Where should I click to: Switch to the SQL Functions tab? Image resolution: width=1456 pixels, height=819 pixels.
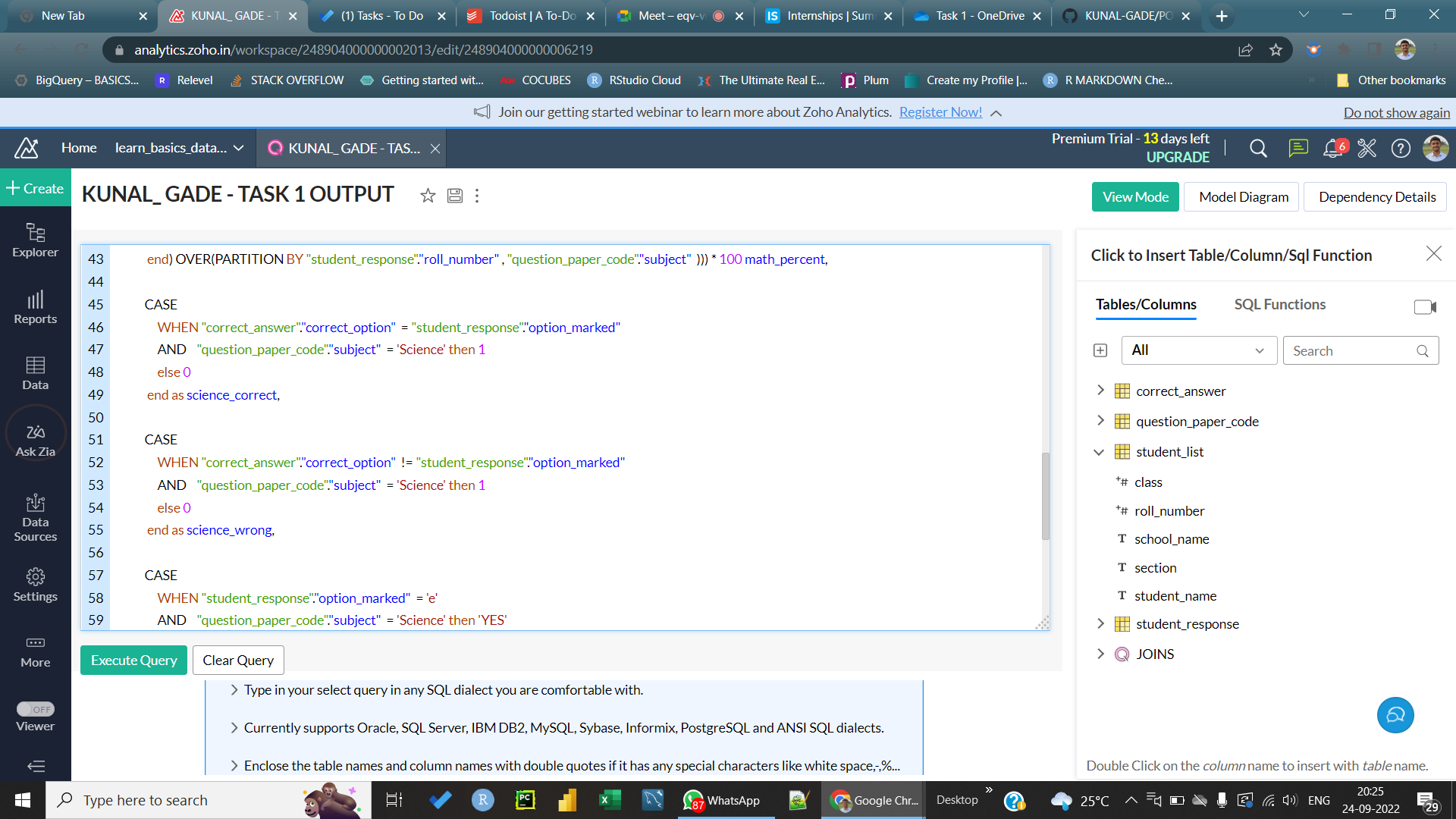click(x=1279, y=305)
